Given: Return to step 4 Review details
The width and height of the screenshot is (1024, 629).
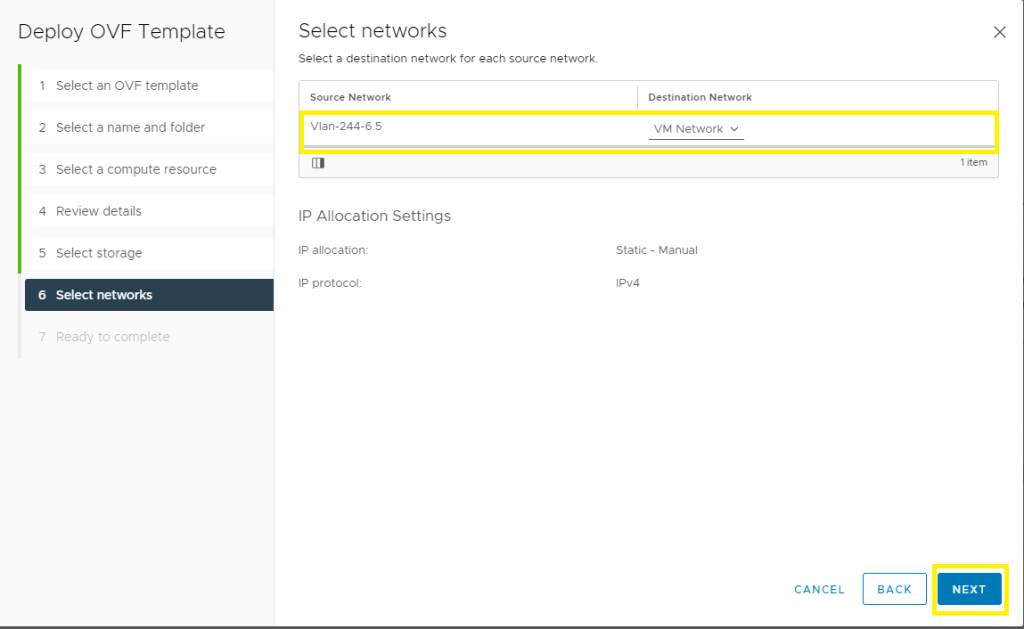Looking at the screenshot, I should (98, 212).
